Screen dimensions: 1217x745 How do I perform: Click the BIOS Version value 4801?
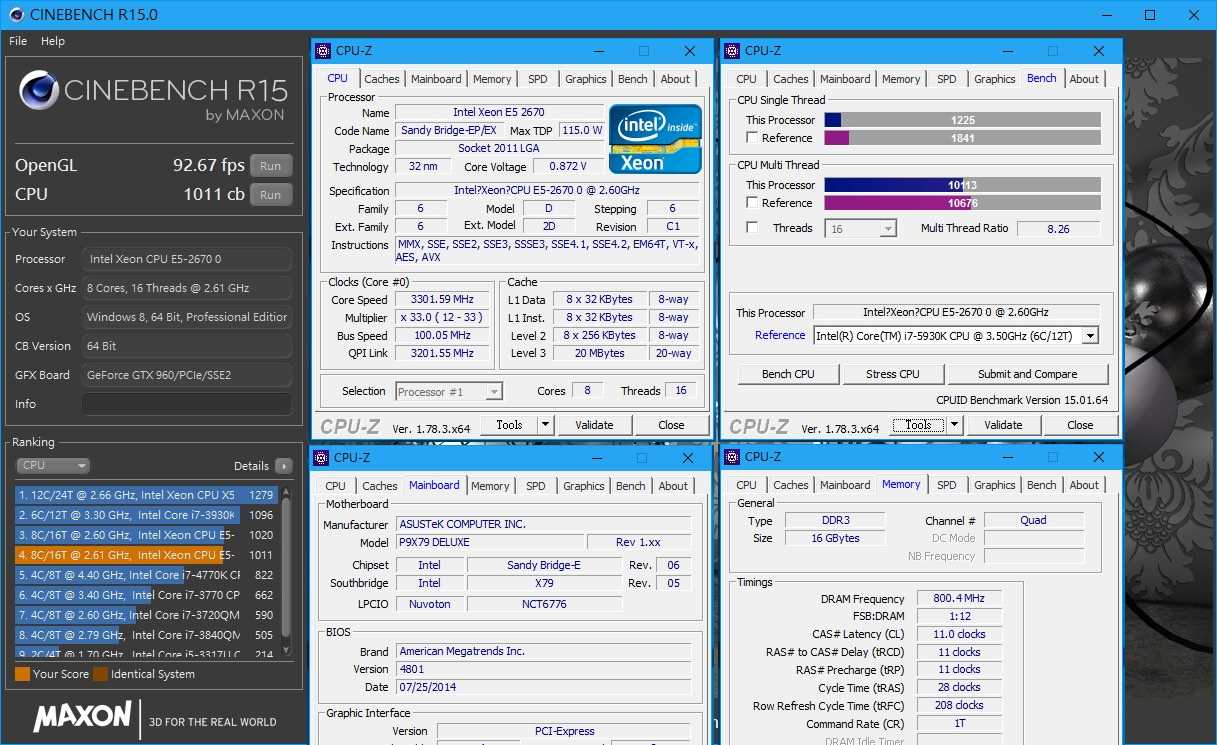click(x=544, y=670)
